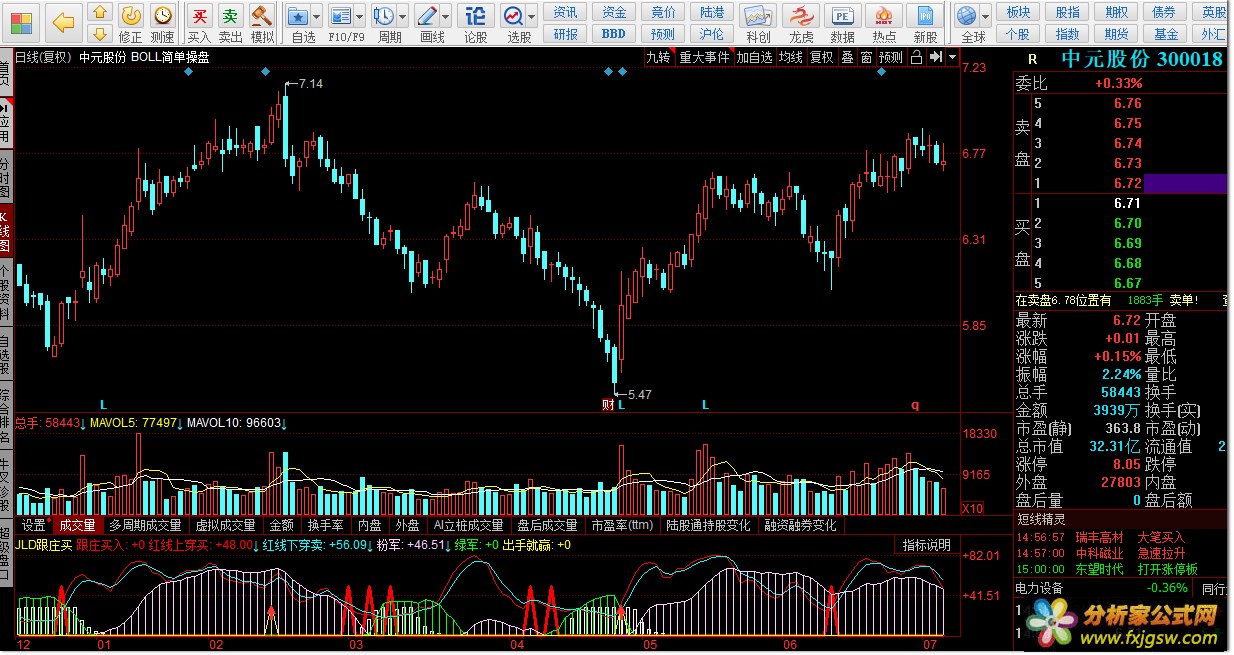Open the 热点 hot topics flame icon

point(884,22)
